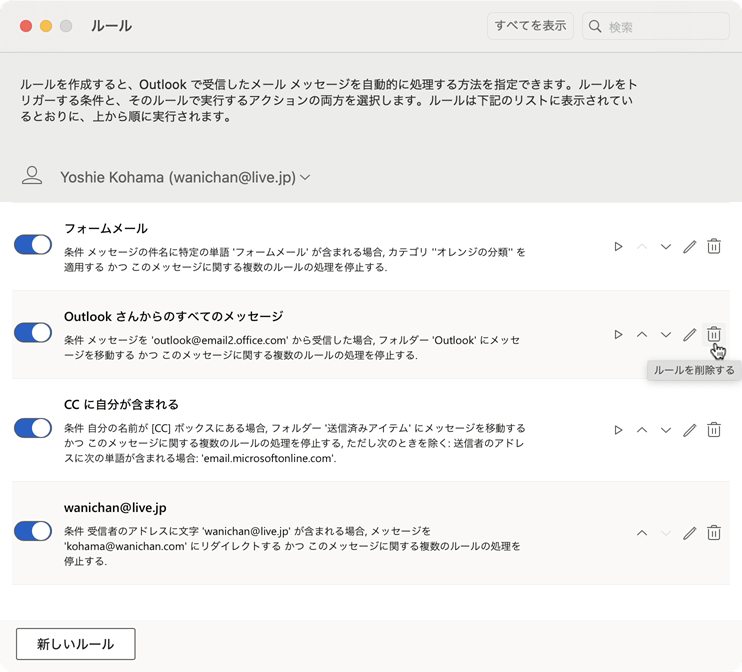Click the すべてを表示 button
Screen dimensions: 742x672
click(x=530, y=26)
